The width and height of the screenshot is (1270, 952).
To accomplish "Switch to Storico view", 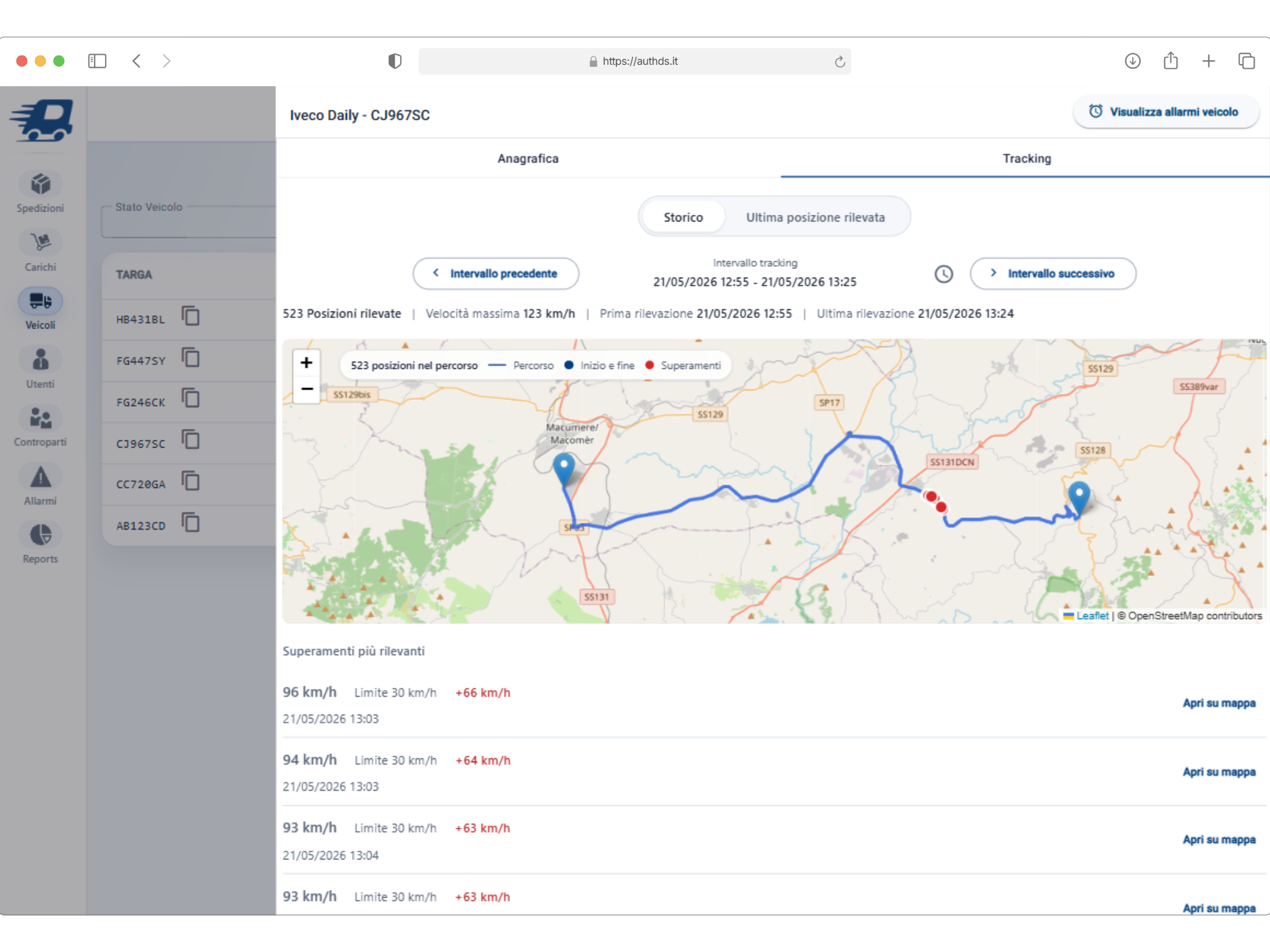I will click(x=683, y=218).
